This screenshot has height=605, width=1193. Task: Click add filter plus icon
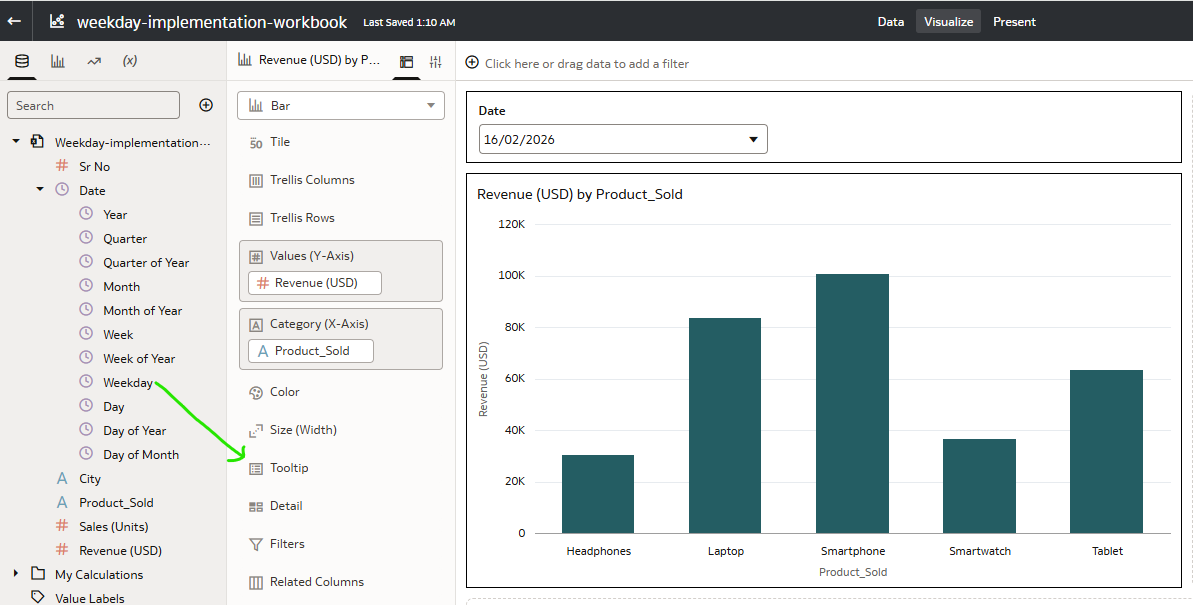pos(472,63)
